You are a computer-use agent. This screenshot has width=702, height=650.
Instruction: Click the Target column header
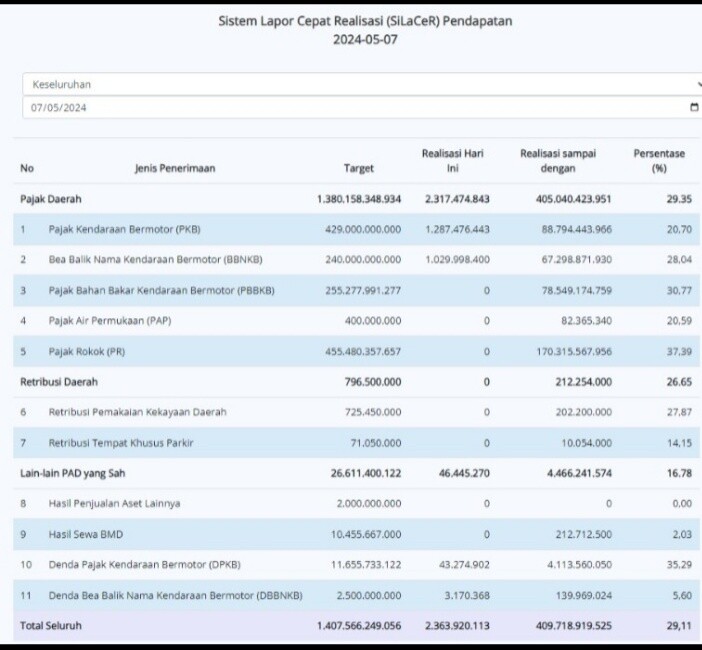pos(359,168)
